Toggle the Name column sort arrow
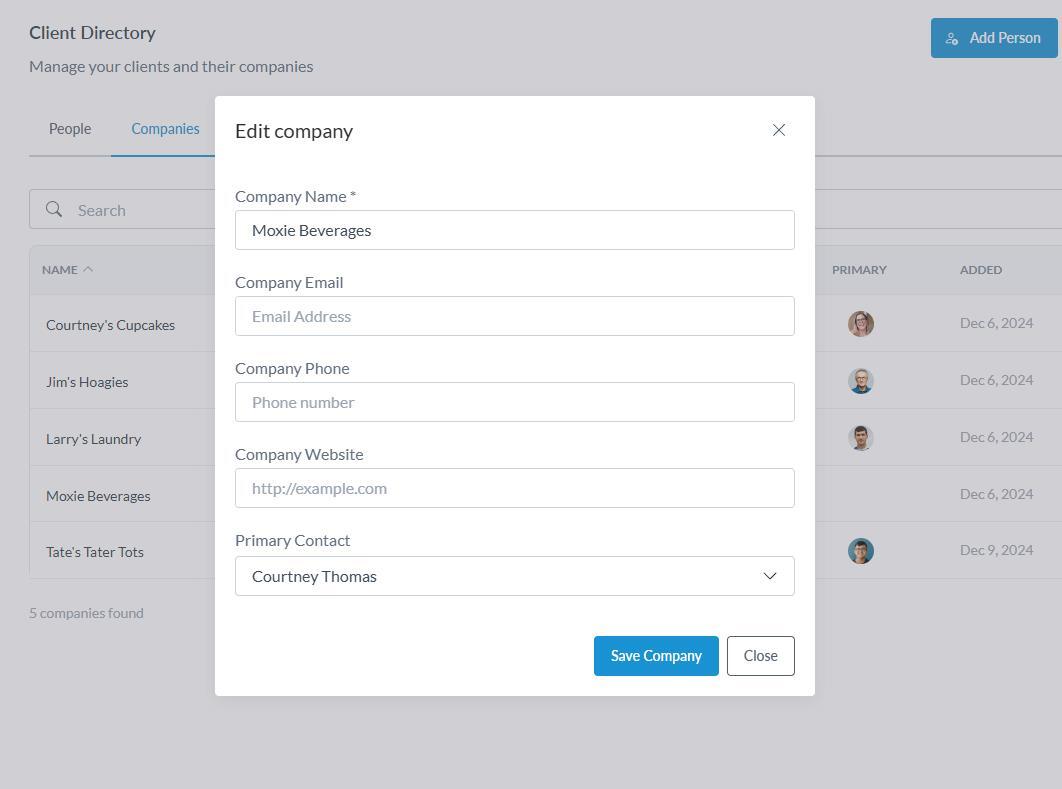 [x=88, y=269]
